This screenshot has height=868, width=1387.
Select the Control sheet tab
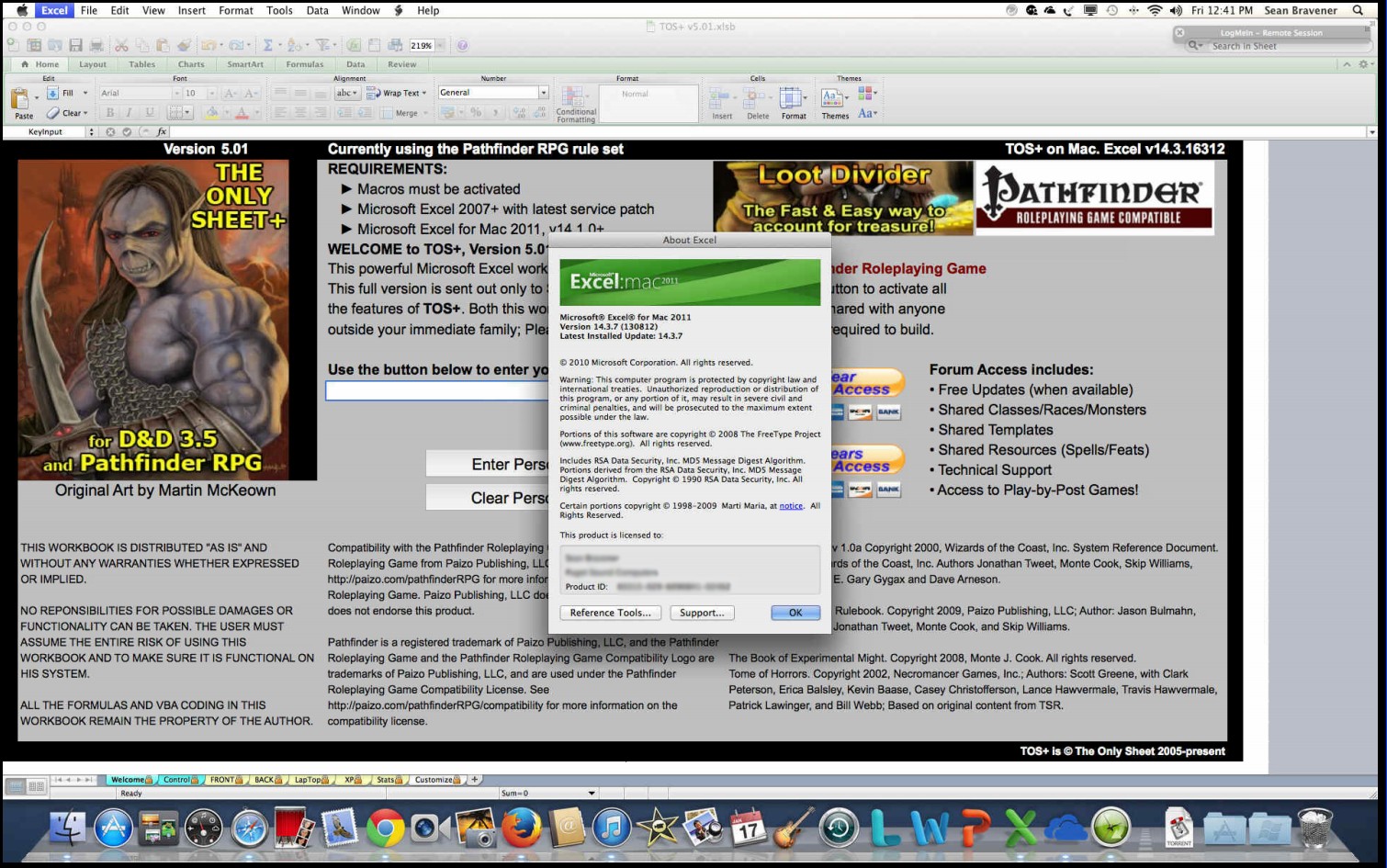[x=180, y=780]
